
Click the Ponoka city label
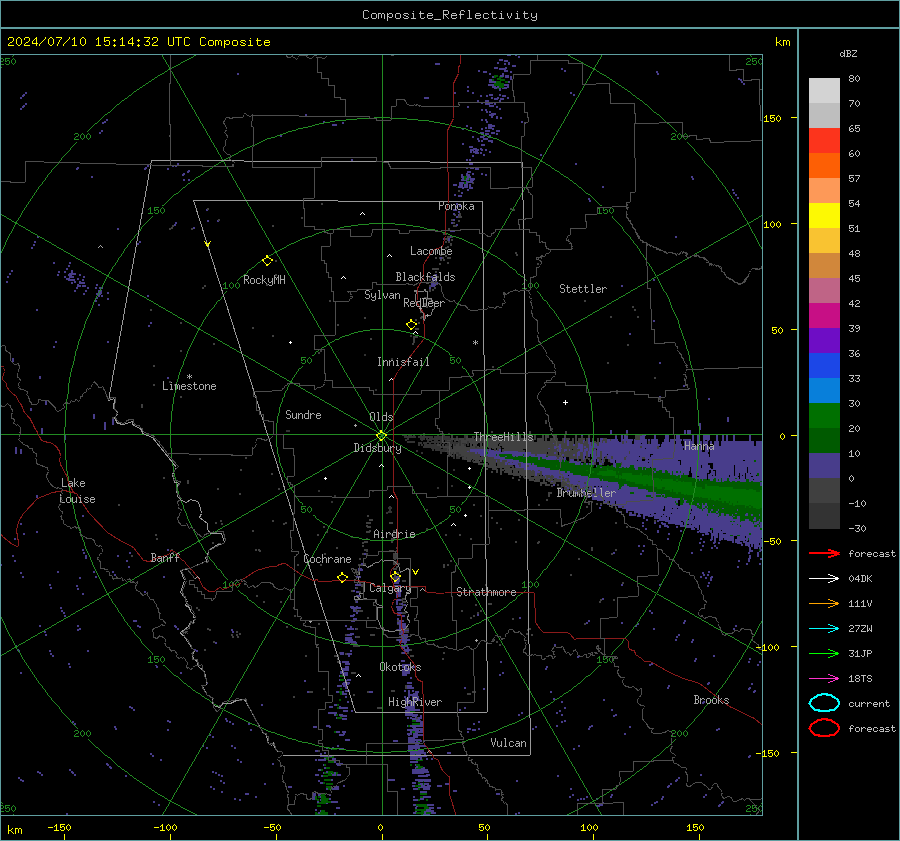[456, 206]
